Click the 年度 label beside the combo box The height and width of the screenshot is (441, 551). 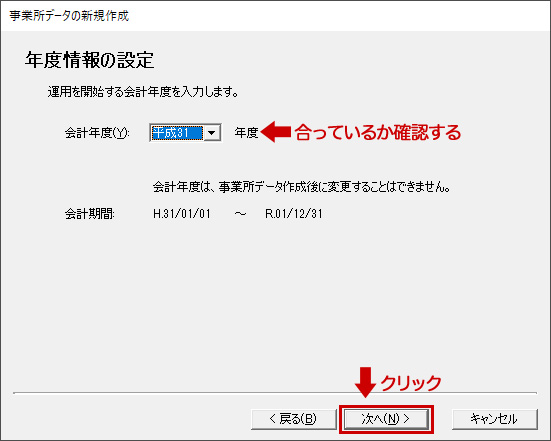pyautogui.click(x=246, y=132)
